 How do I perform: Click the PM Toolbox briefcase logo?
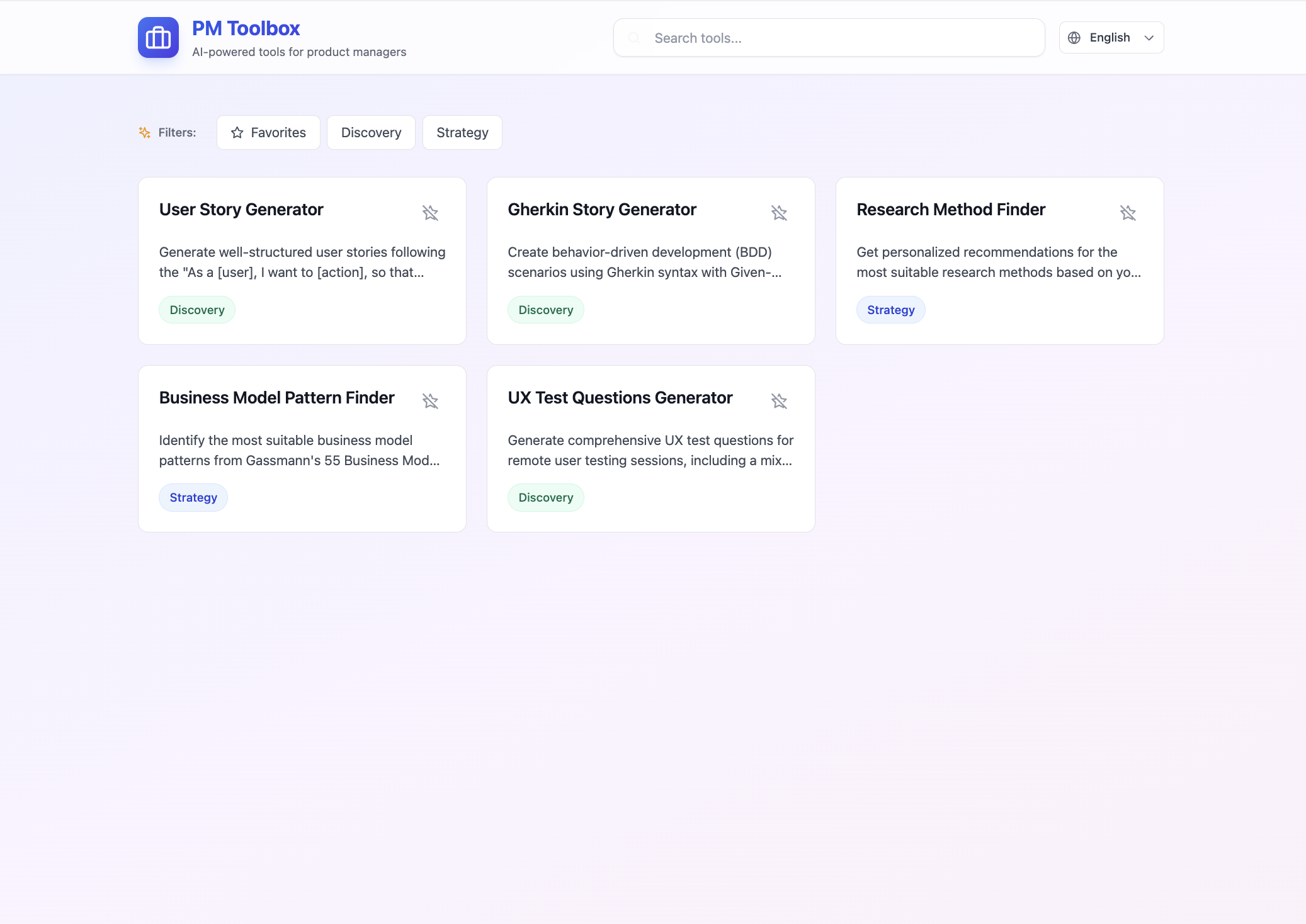click(x=158, y=38)
